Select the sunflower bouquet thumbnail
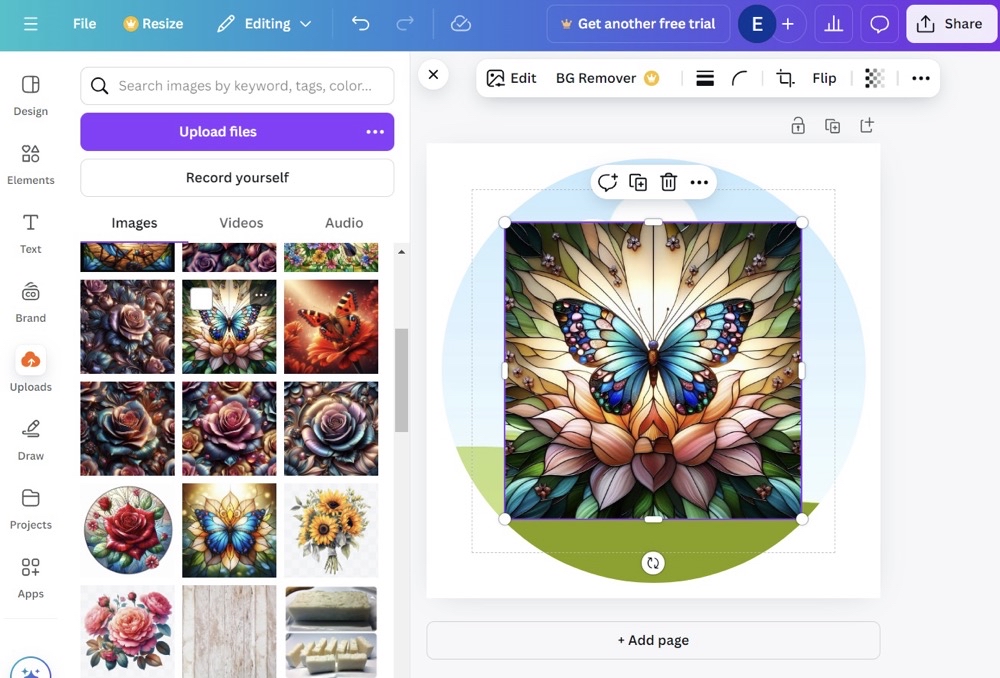The height and width of the screenshot is (678, 1000). click(331, 530)
